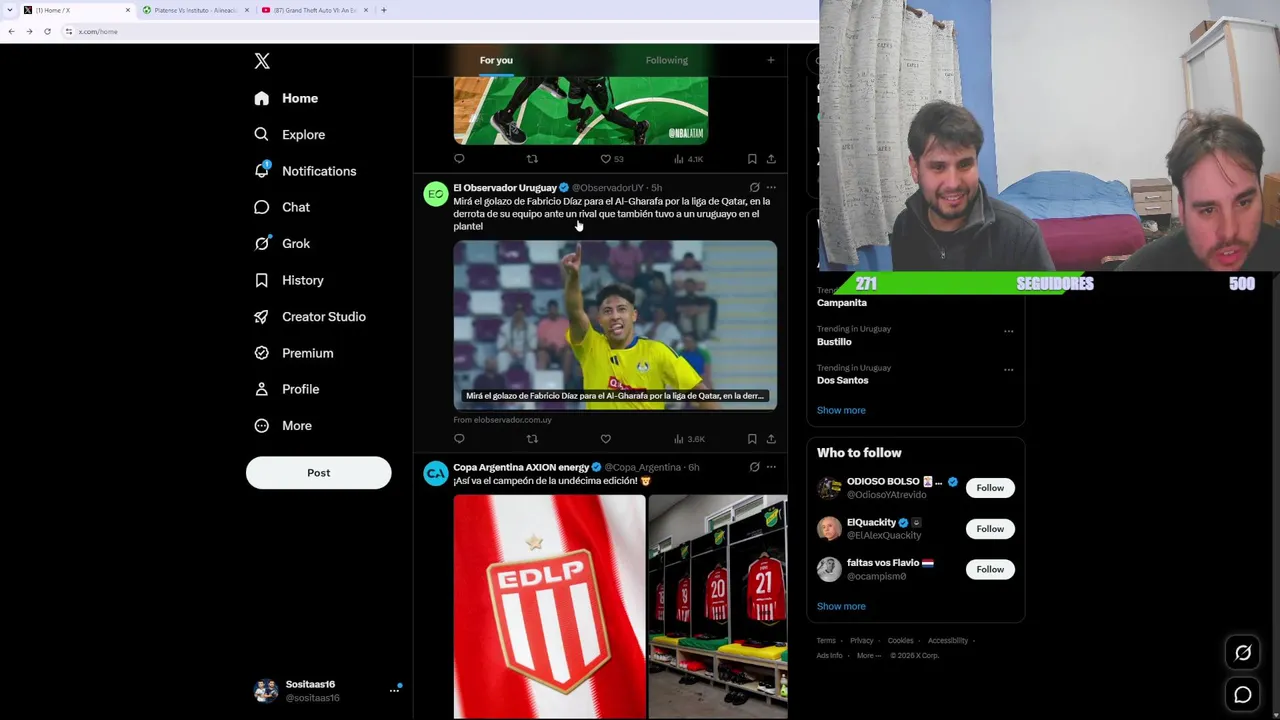Open the Accessibility footer link
Viewport: 1280px width, 720px height.
(948, 641)
